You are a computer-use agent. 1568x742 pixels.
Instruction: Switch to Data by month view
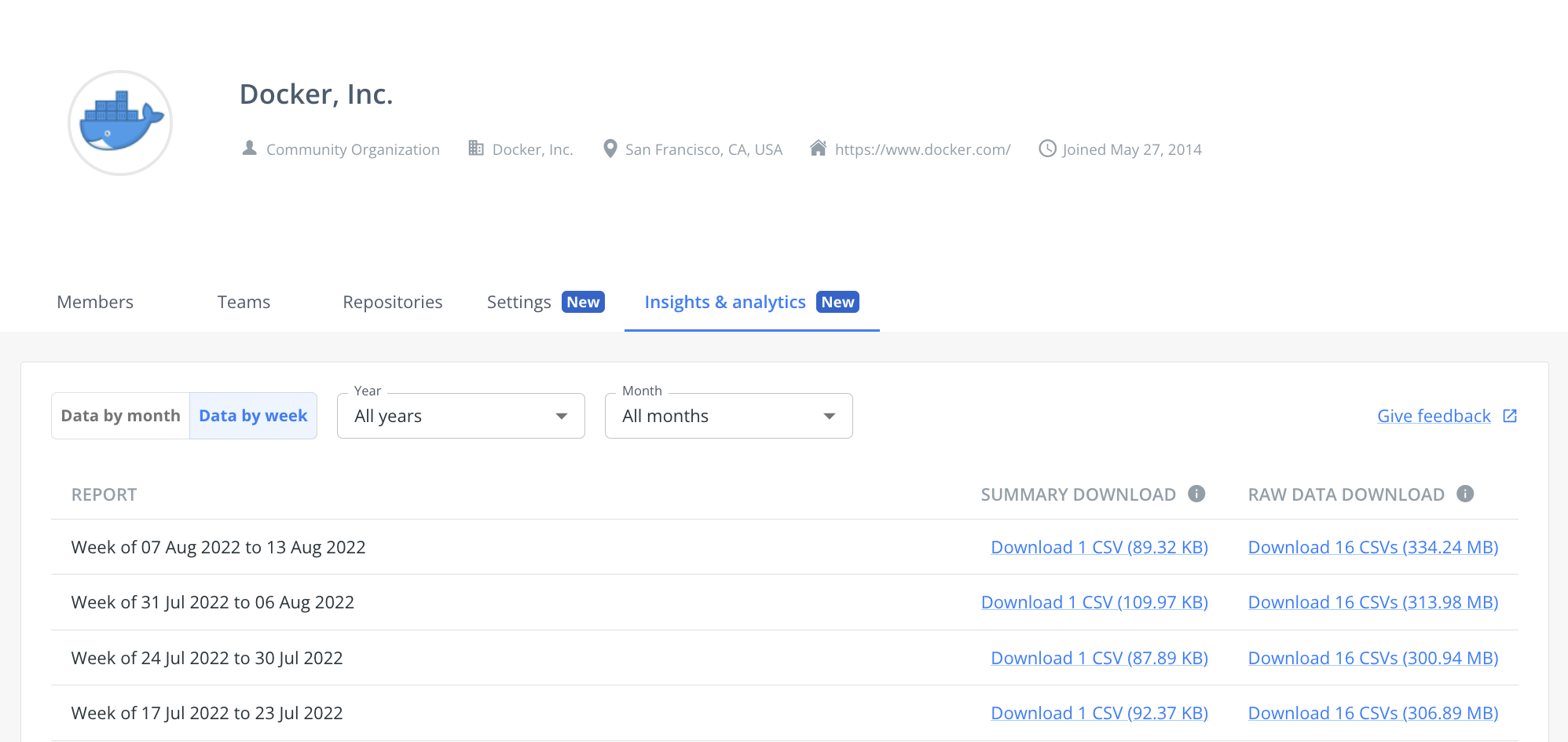point(120,415)
